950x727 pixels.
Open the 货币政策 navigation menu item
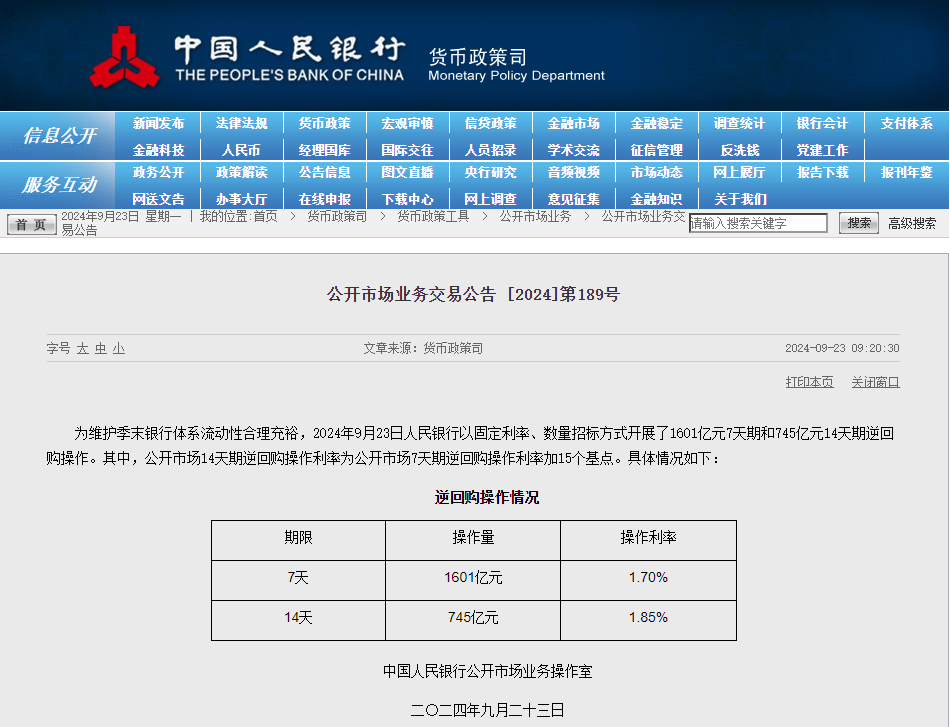pyautogui.click(x=324, y=123)
